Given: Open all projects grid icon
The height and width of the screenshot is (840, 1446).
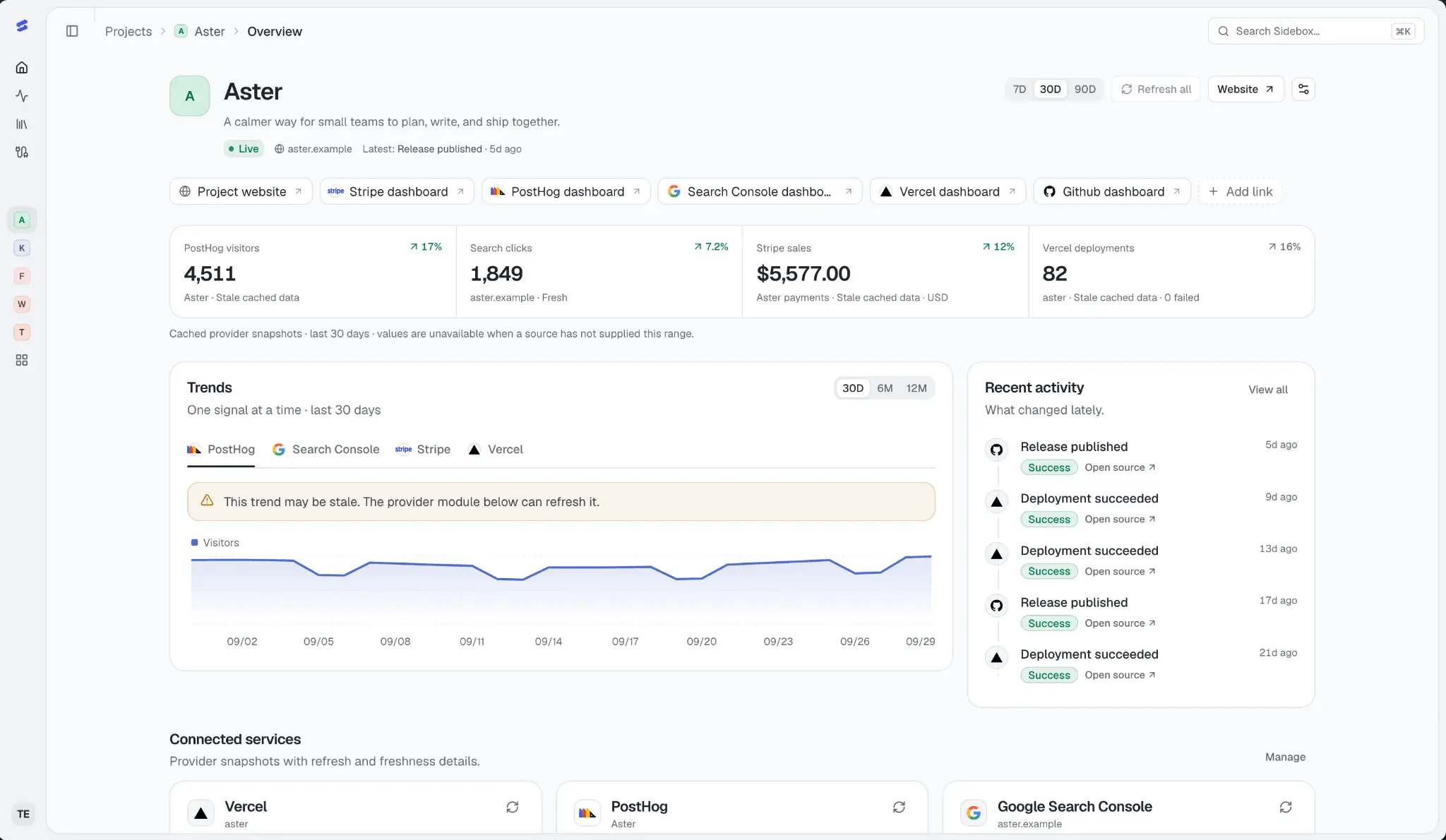Looking at the screenshot, I should point(22,360).
